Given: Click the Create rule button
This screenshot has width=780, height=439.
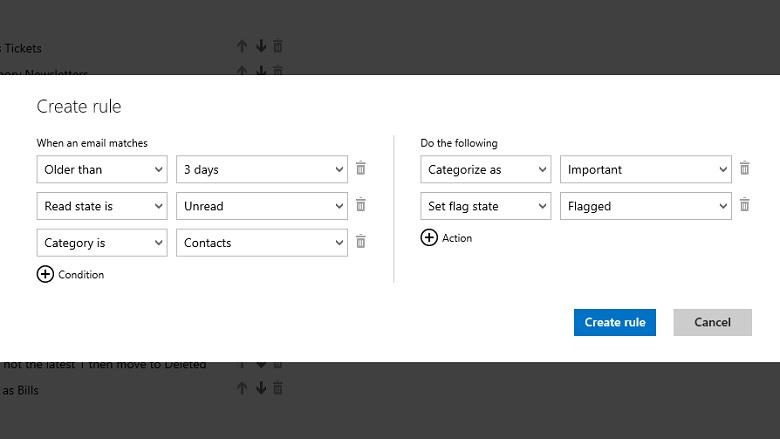Looking at the screenshot, I should 615,322.
